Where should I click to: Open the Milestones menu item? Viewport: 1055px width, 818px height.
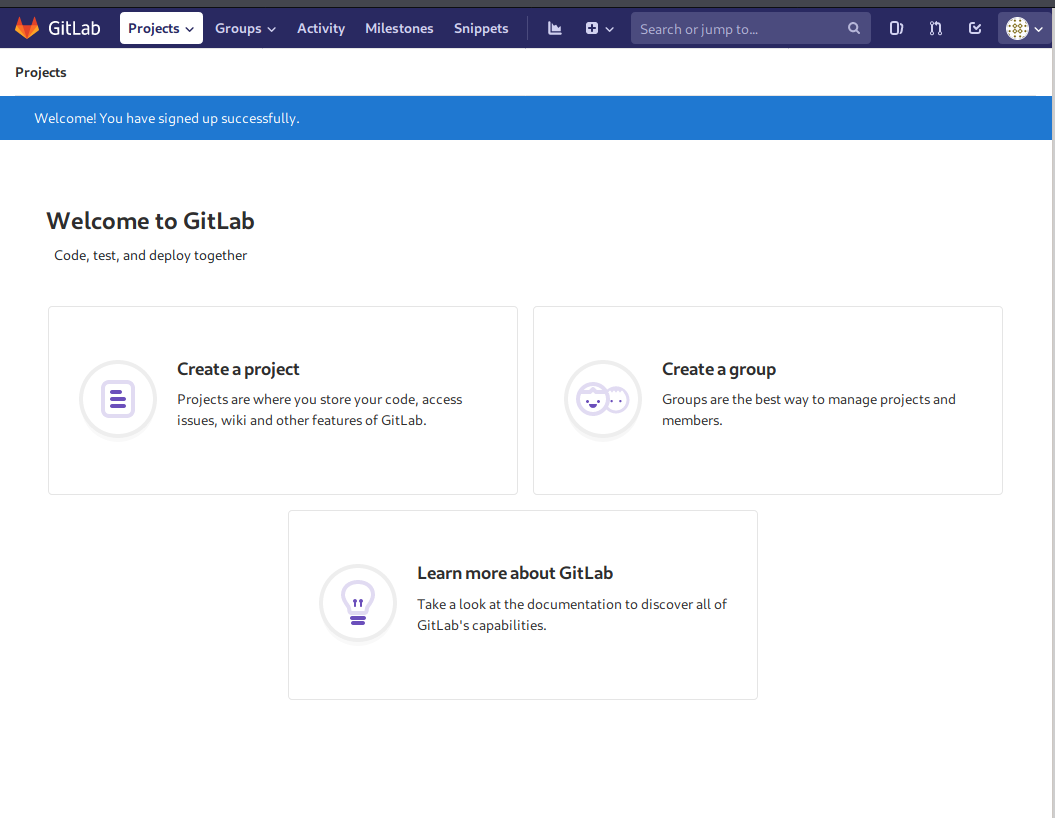(399, 28)
